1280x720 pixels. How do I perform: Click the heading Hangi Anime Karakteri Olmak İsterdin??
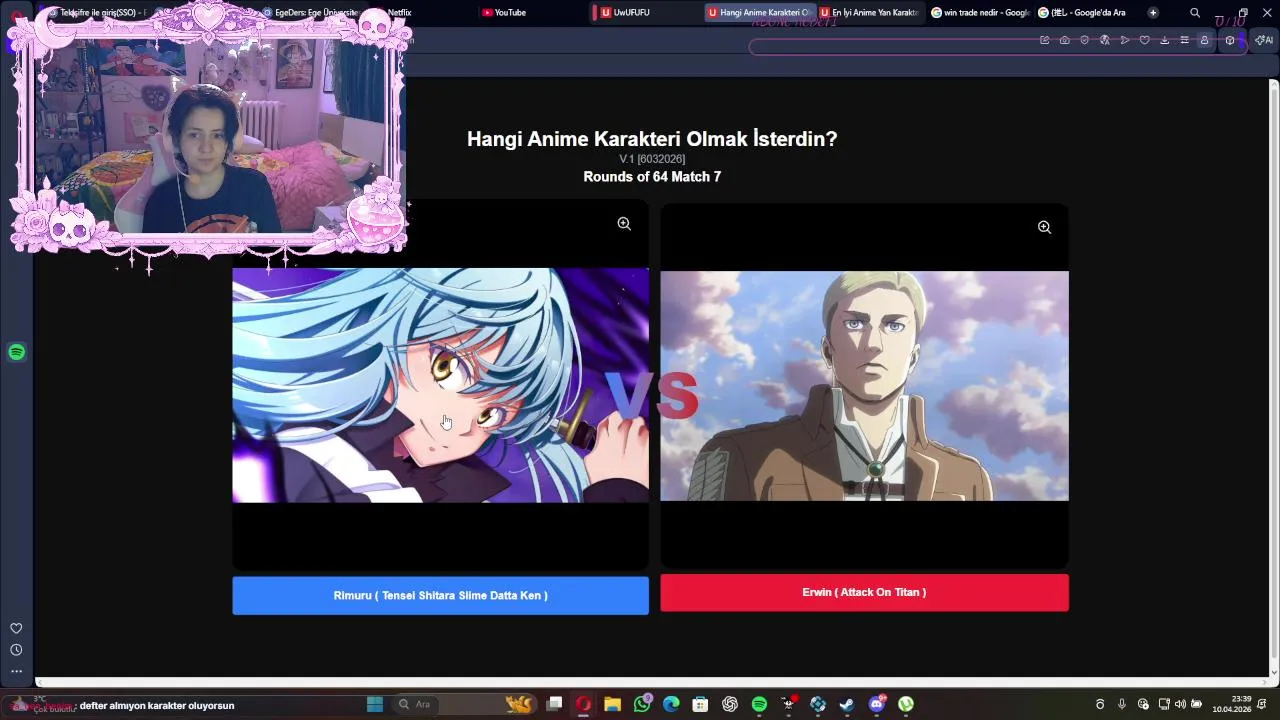(x=652, y=139)
